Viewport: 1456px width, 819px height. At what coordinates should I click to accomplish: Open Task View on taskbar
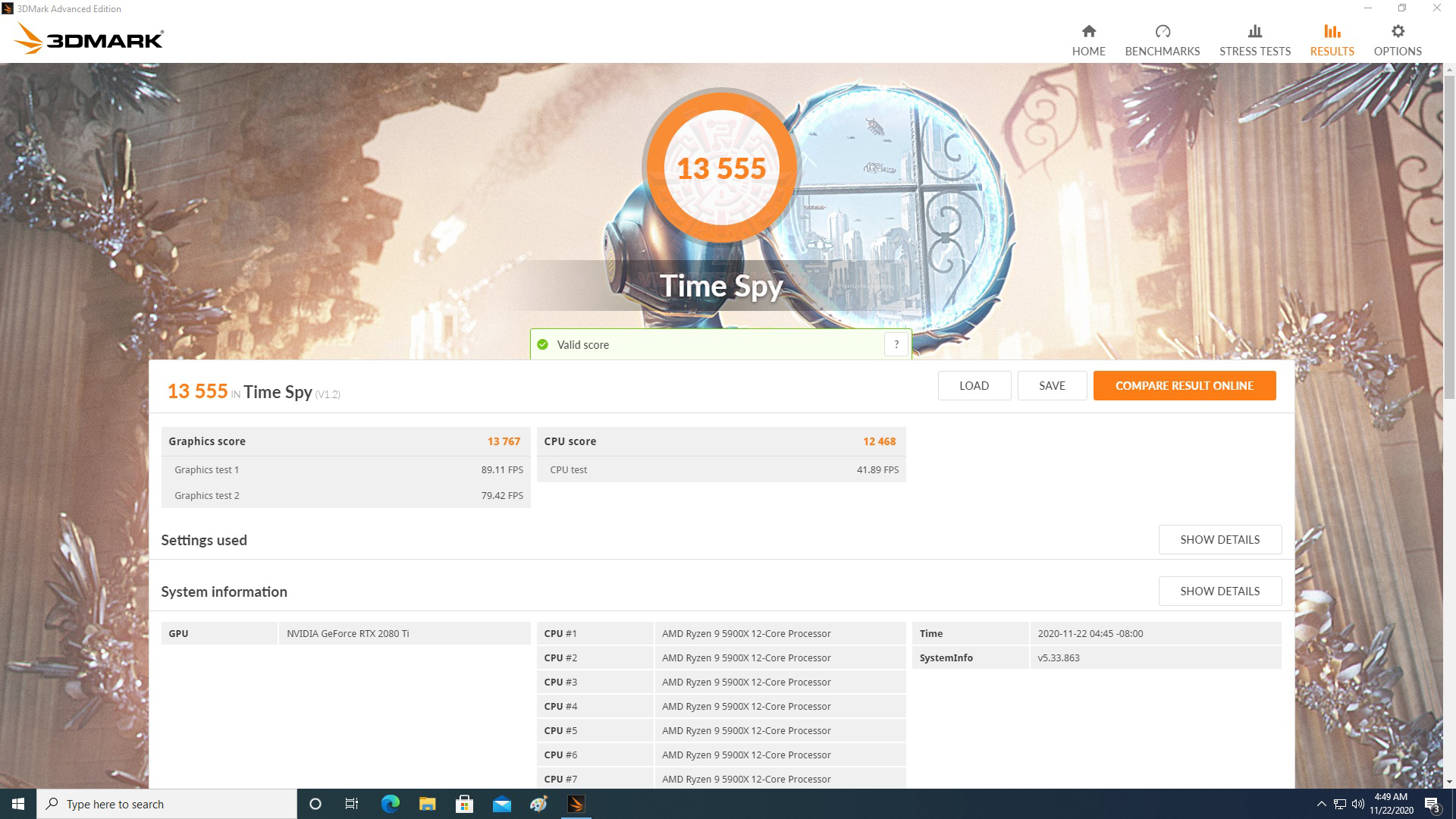pos(352,804)
